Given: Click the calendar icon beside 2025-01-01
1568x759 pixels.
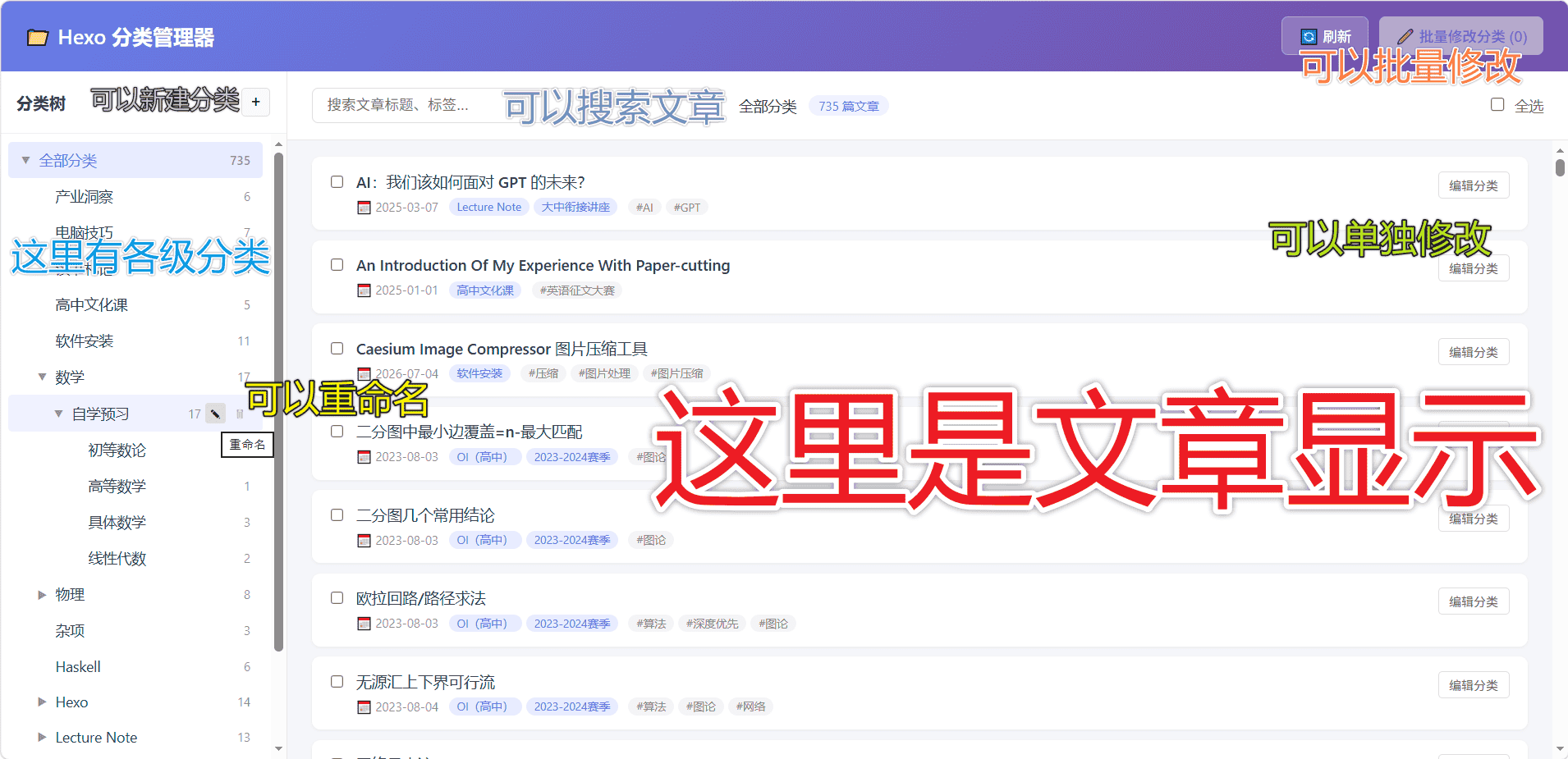Looking at the screenshot, I should pos(364,290).
